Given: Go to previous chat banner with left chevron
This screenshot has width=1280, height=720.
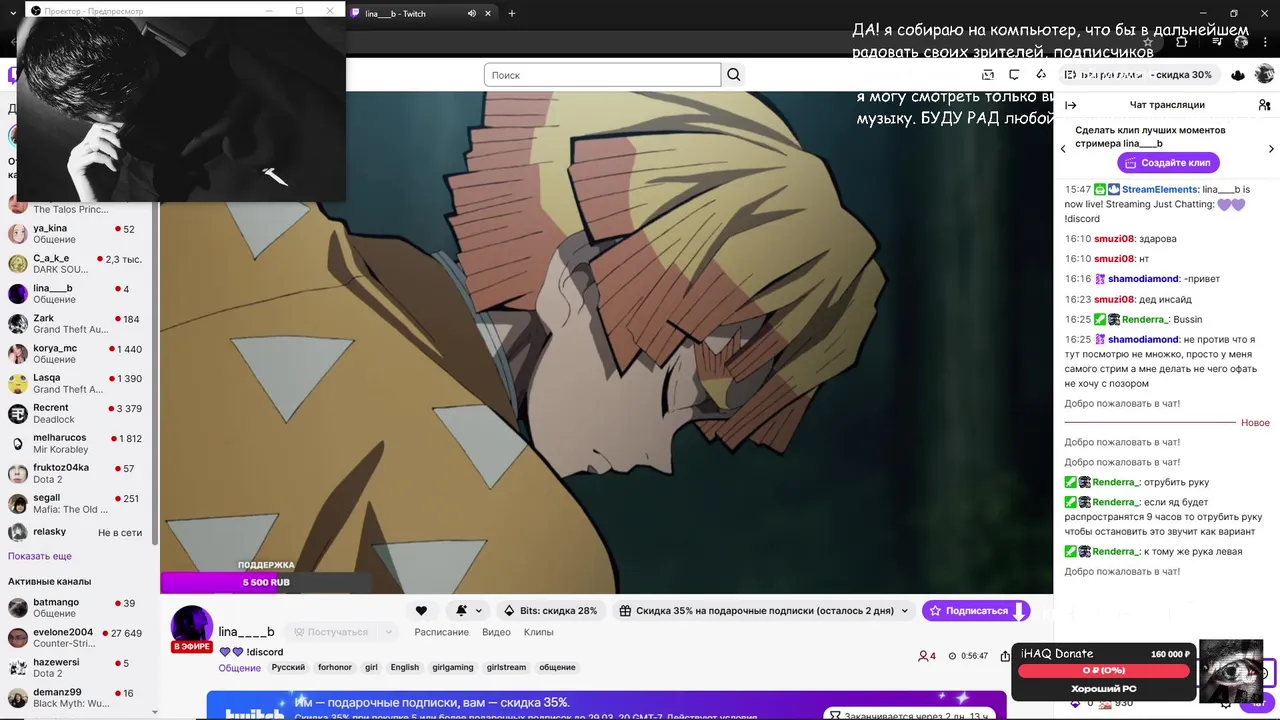Looking at the screenshot, I should click(1063, 149).
